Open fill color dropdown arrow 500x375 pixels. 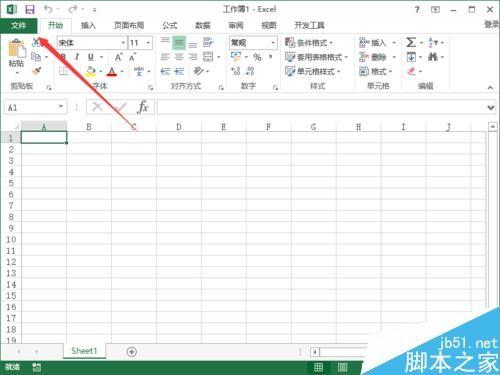101,71
